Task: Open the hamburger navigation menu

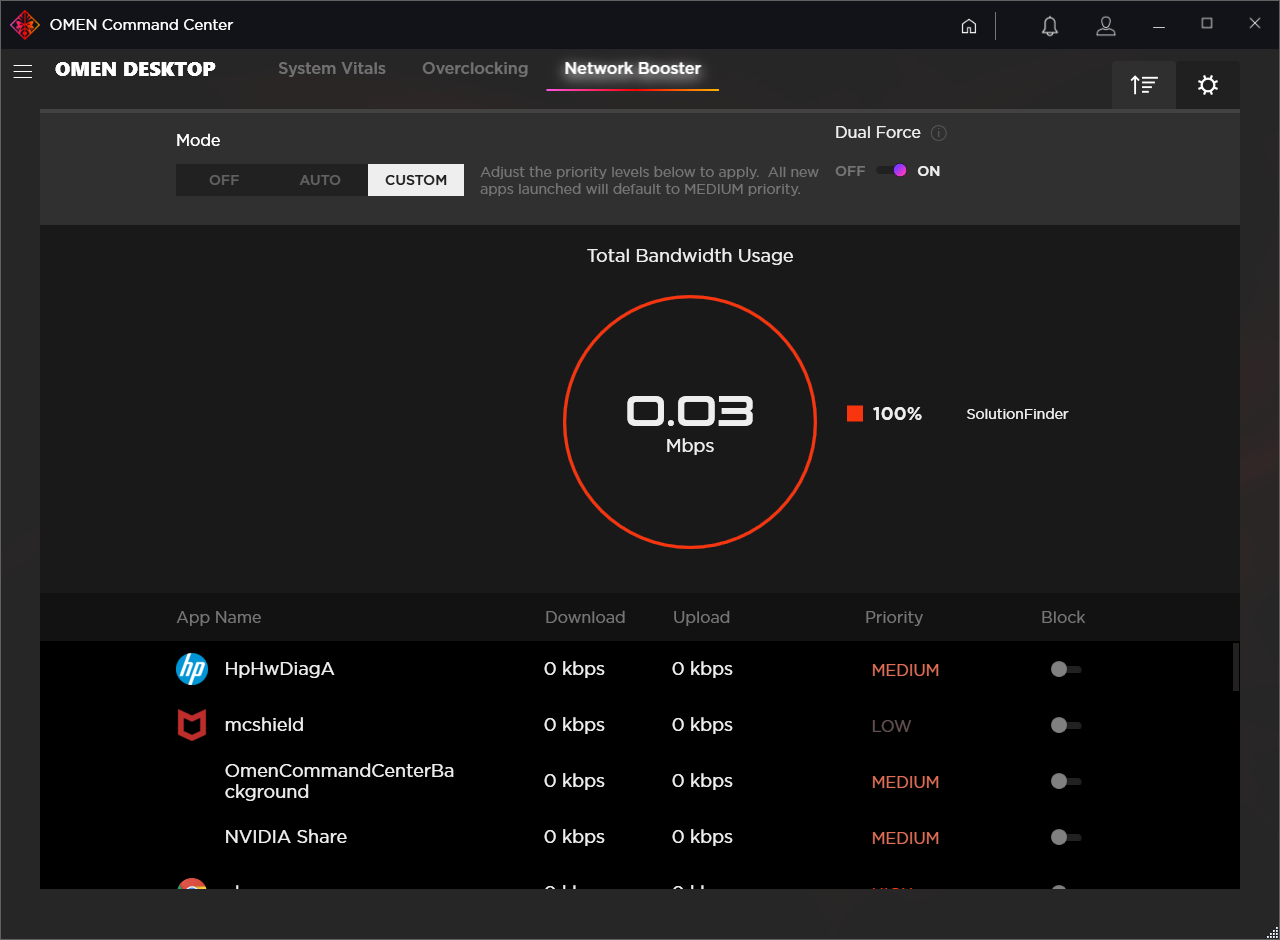Action: click(x=23, y=71)
